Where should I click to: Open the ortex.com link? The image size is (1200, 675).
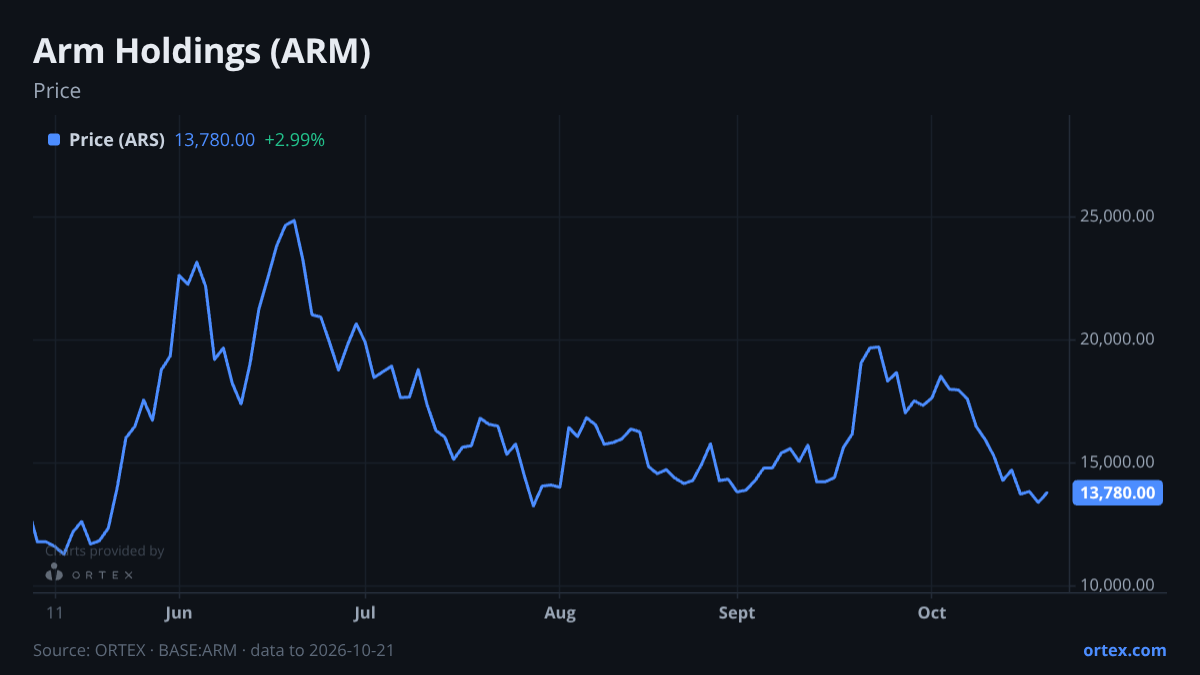click(x=1125, y=650)
